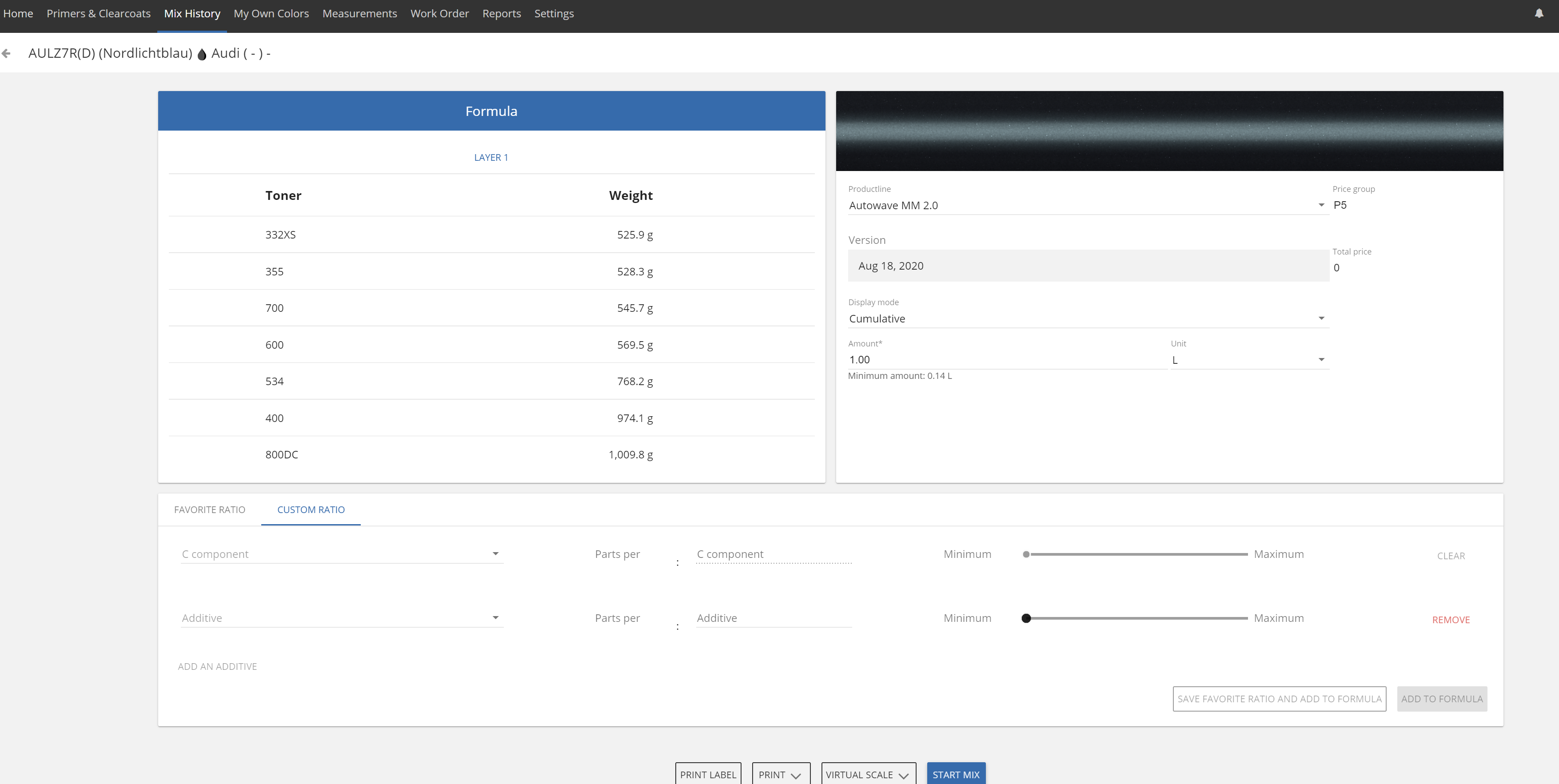Click the weight value 768.2 g

(635, 381)
